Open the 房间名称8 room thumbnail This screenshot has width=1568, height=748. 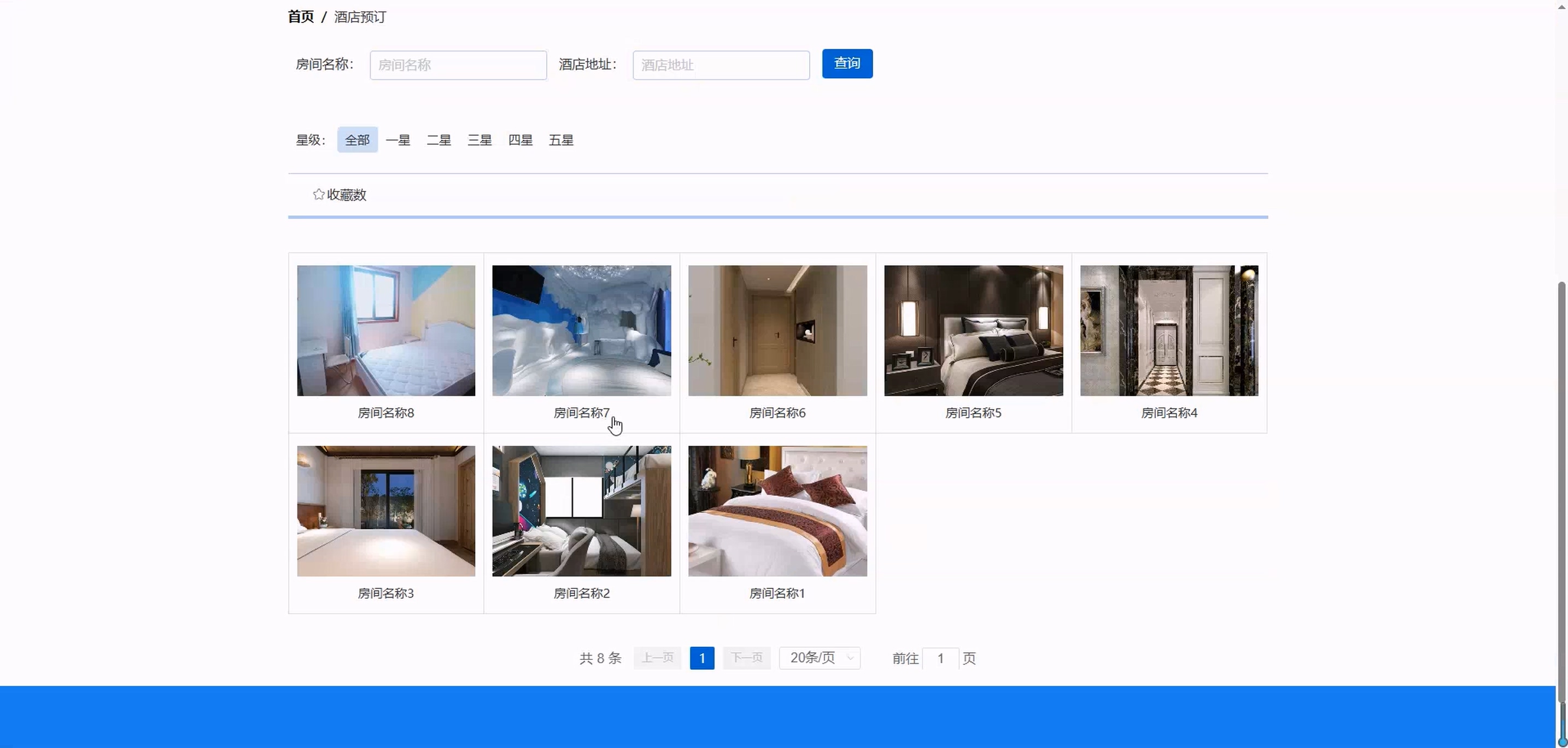click(386, 330)
